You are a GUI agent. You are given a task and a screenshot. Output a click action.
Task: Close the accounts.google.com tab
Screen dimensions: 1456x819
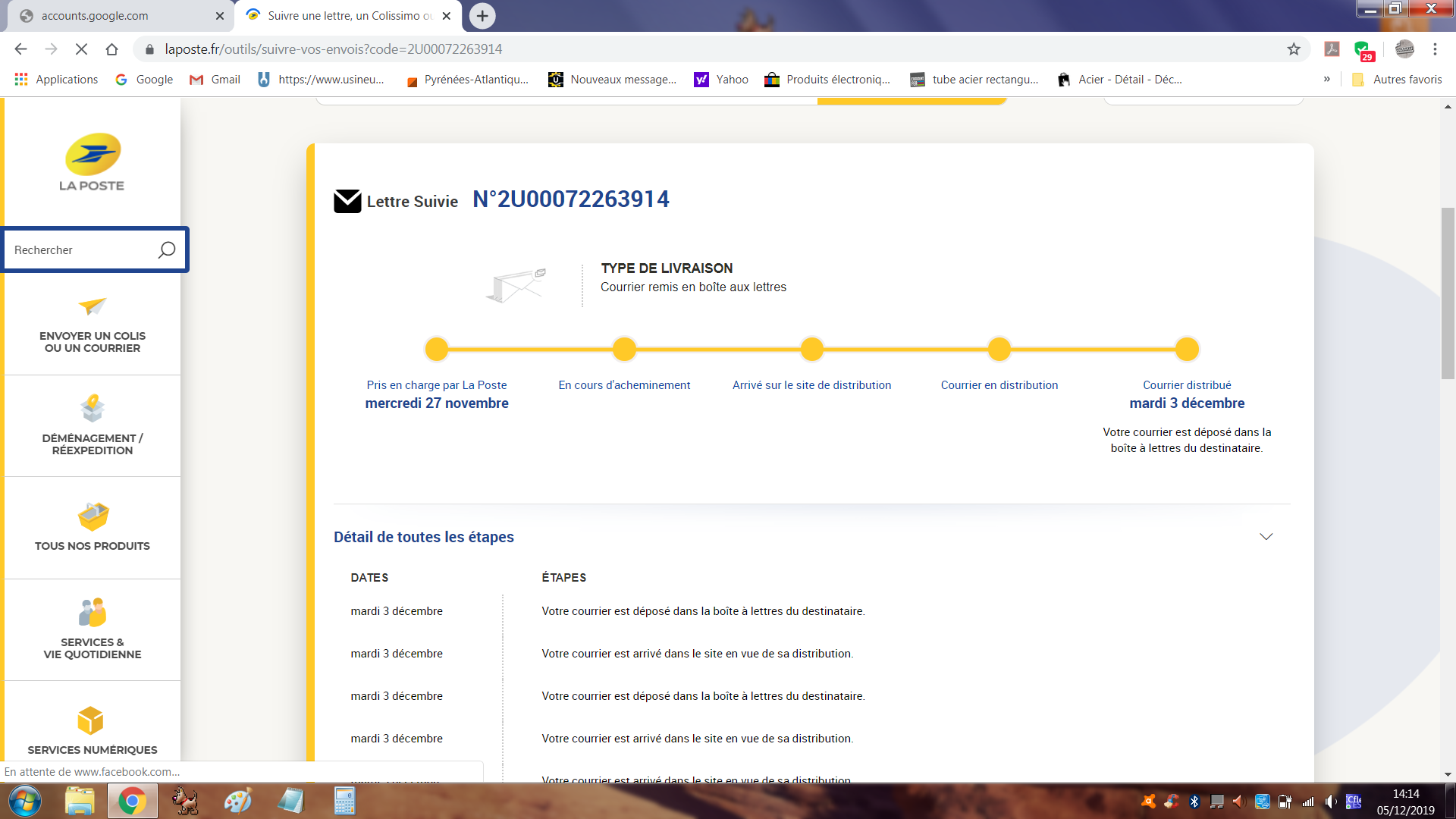coord(220,16)
